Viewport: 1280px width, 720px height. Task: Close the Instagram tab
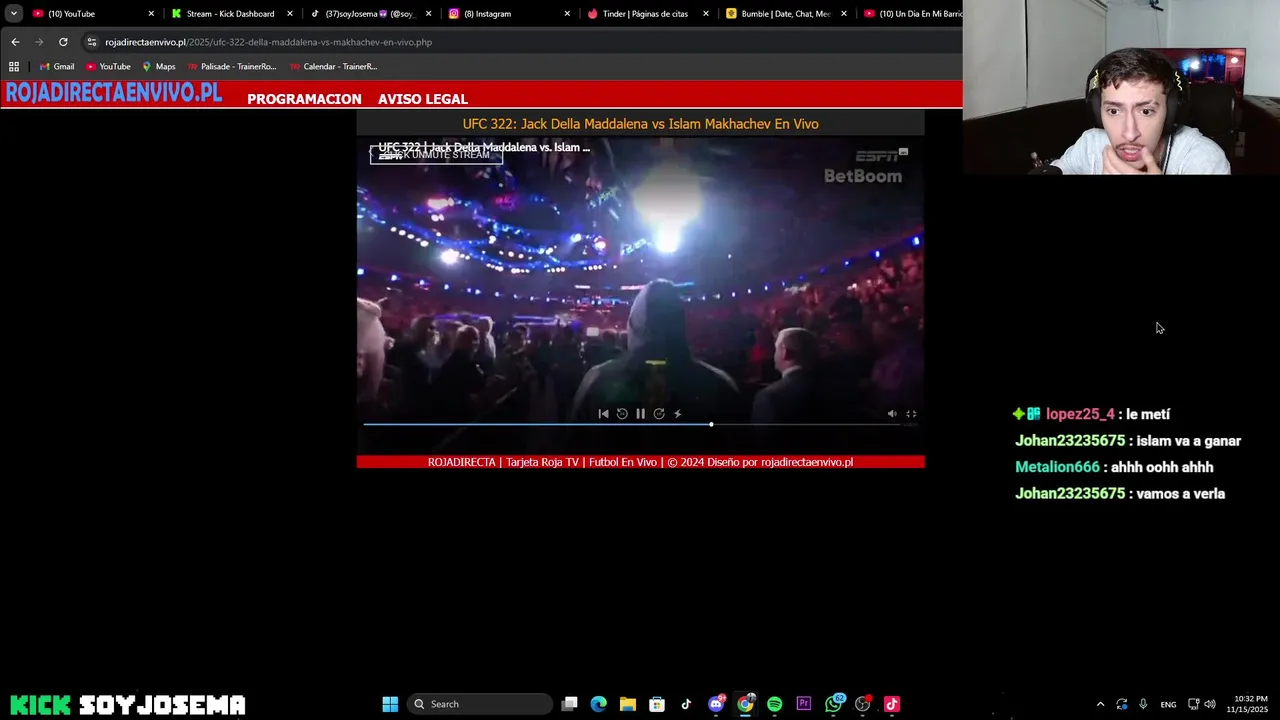(x=567, y=14)
